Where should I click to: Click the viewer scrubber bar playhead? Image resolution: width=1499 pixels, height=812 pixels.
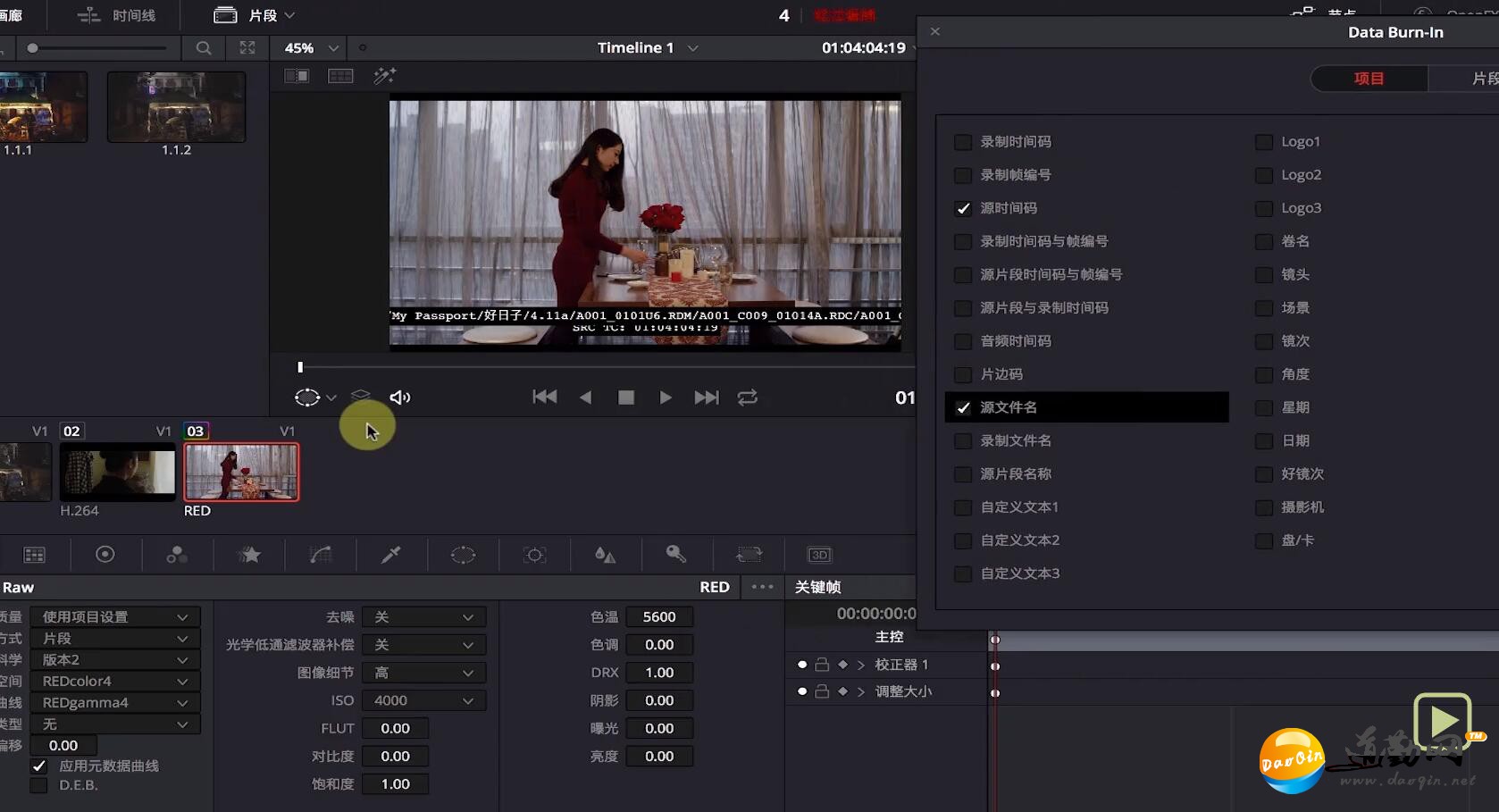[x=300, y=367]
